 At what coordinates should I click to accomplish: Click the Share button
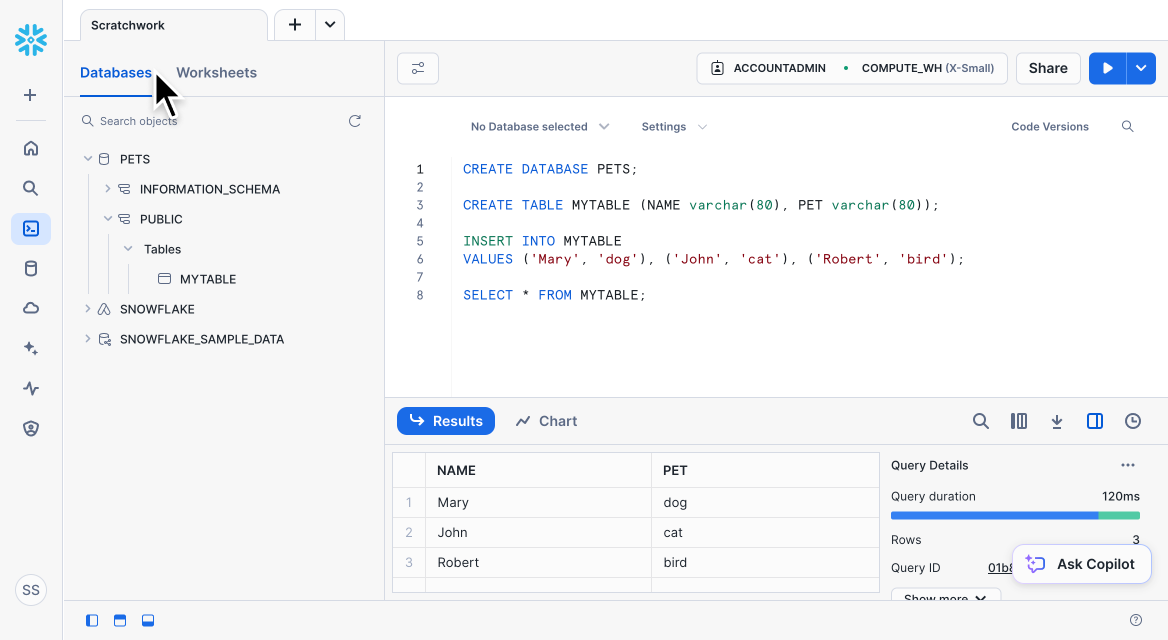(x=1047, y=68)
